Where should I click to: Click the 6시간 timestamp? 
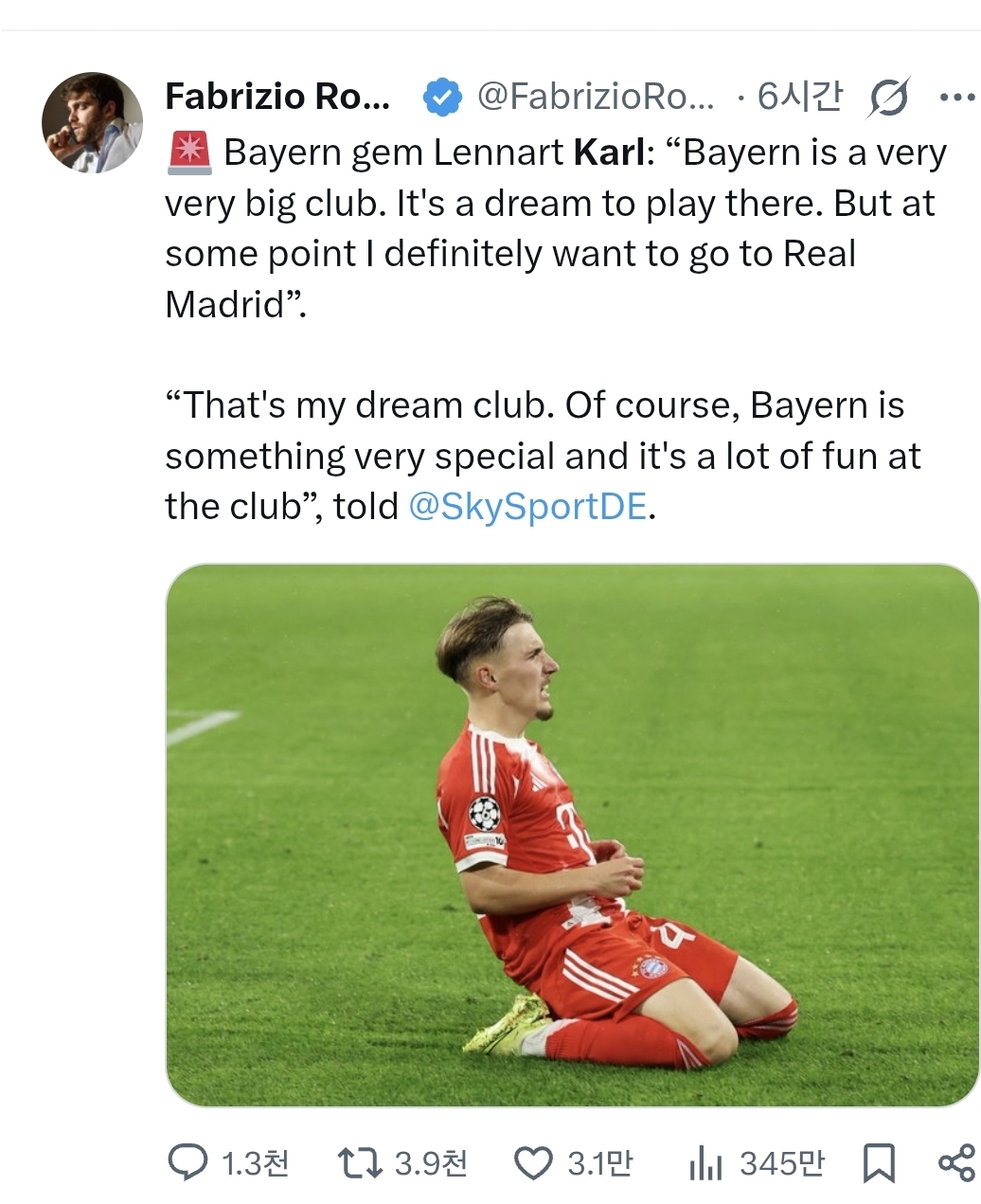(x=799, y=97)
